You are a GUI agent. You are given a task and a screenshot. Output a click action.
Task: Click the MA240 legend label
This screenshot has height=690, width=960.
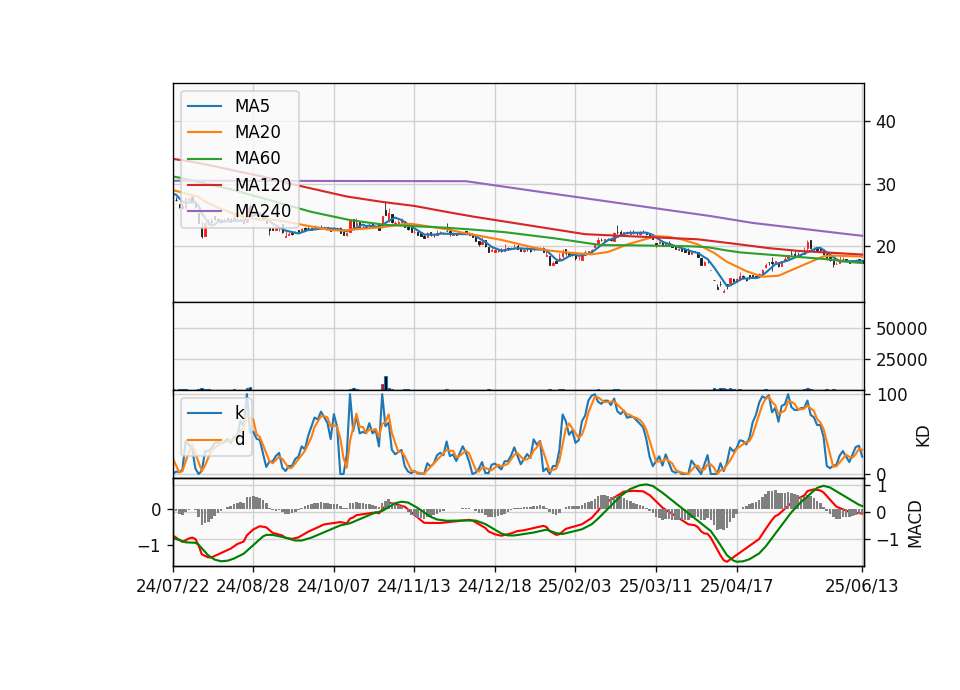(x=263, y=211)
